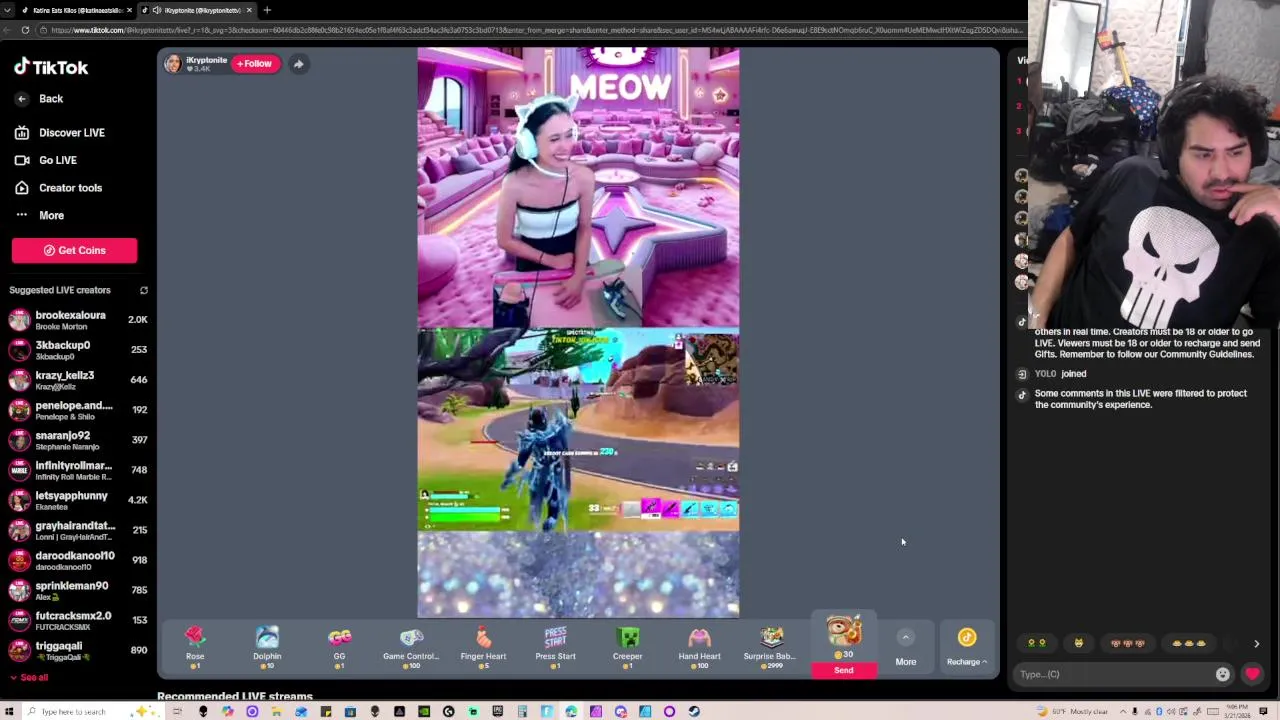This screenshot has width=1280, height=720.
Task: Open the emoji picker in chat
Action: pos(1222,674)
